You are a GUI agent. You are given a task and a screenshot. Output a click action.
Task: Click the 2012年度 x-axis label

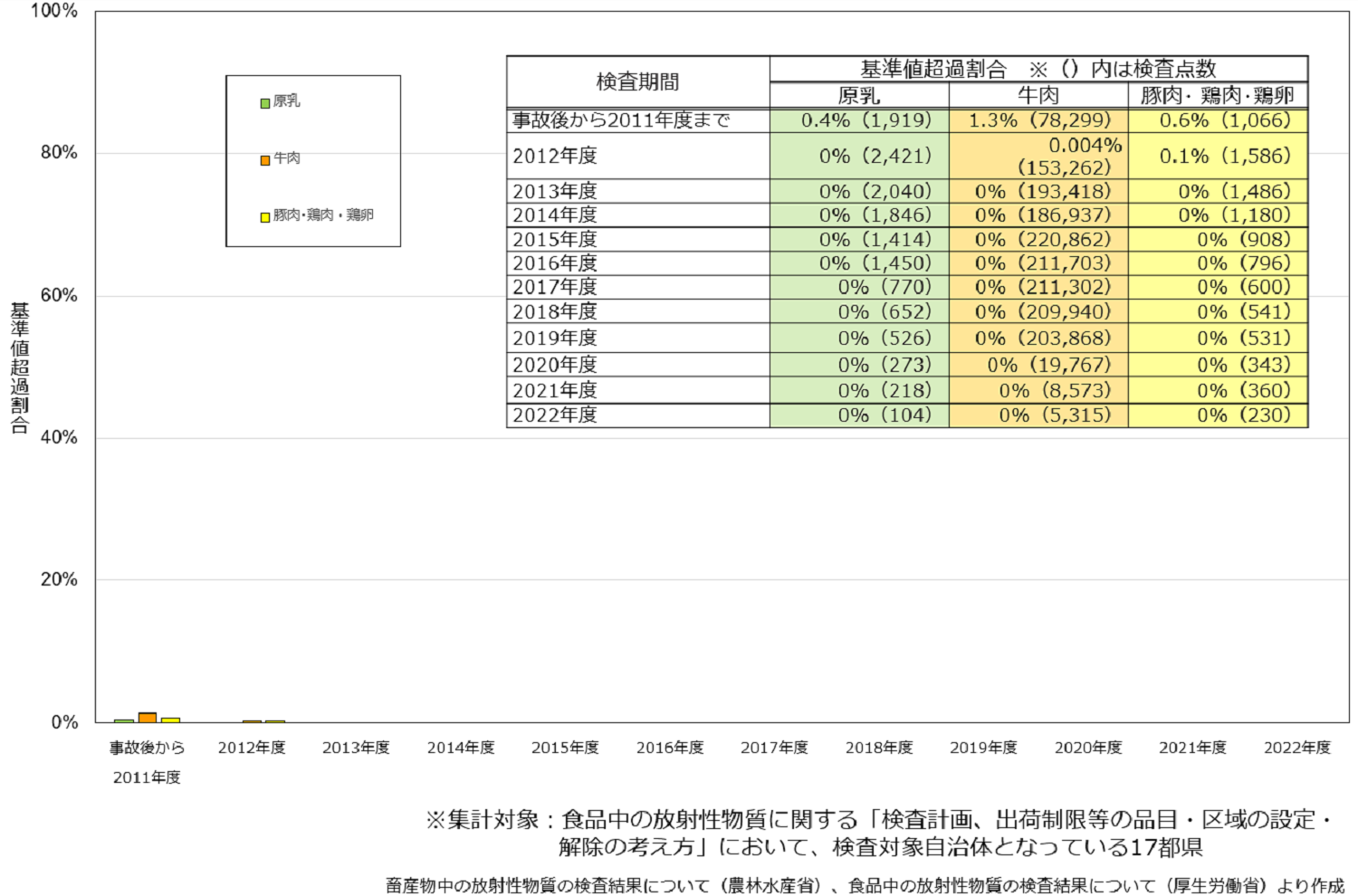point(252,748)
